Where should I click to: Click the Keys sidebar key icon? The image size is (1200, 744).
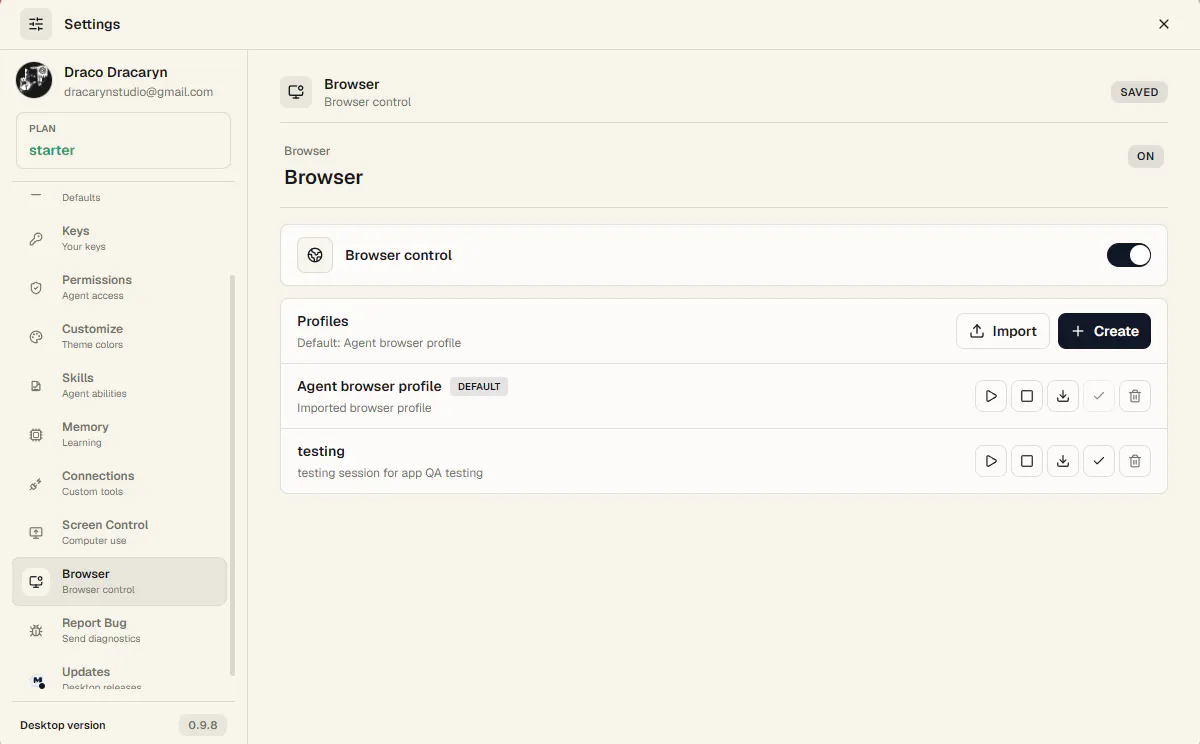(36, 238)
